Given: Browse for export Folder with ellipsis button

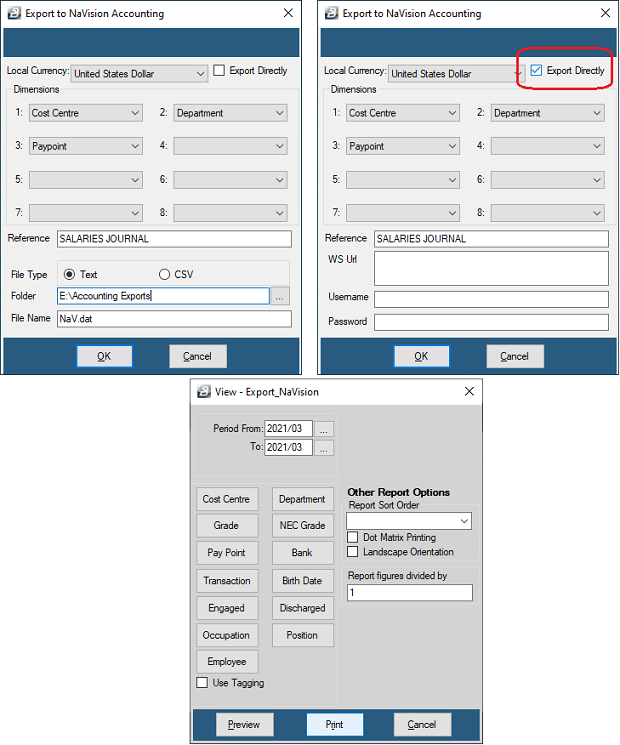Looking at the screenshot, I should point(279,296).
